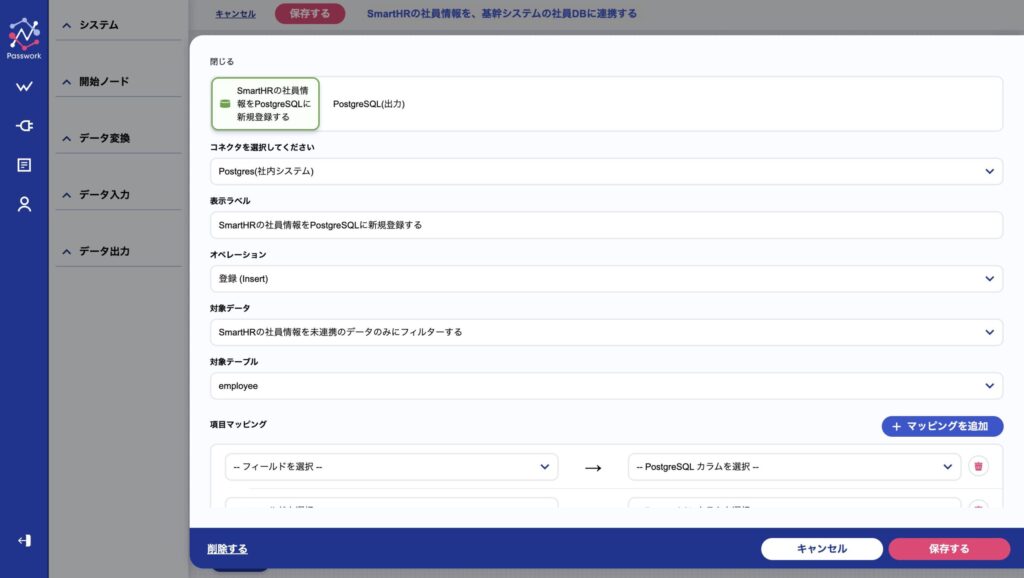1024x578 pixels.
Task: Select the SmartHR PostgreSQL node card
Action: [265, 104]
